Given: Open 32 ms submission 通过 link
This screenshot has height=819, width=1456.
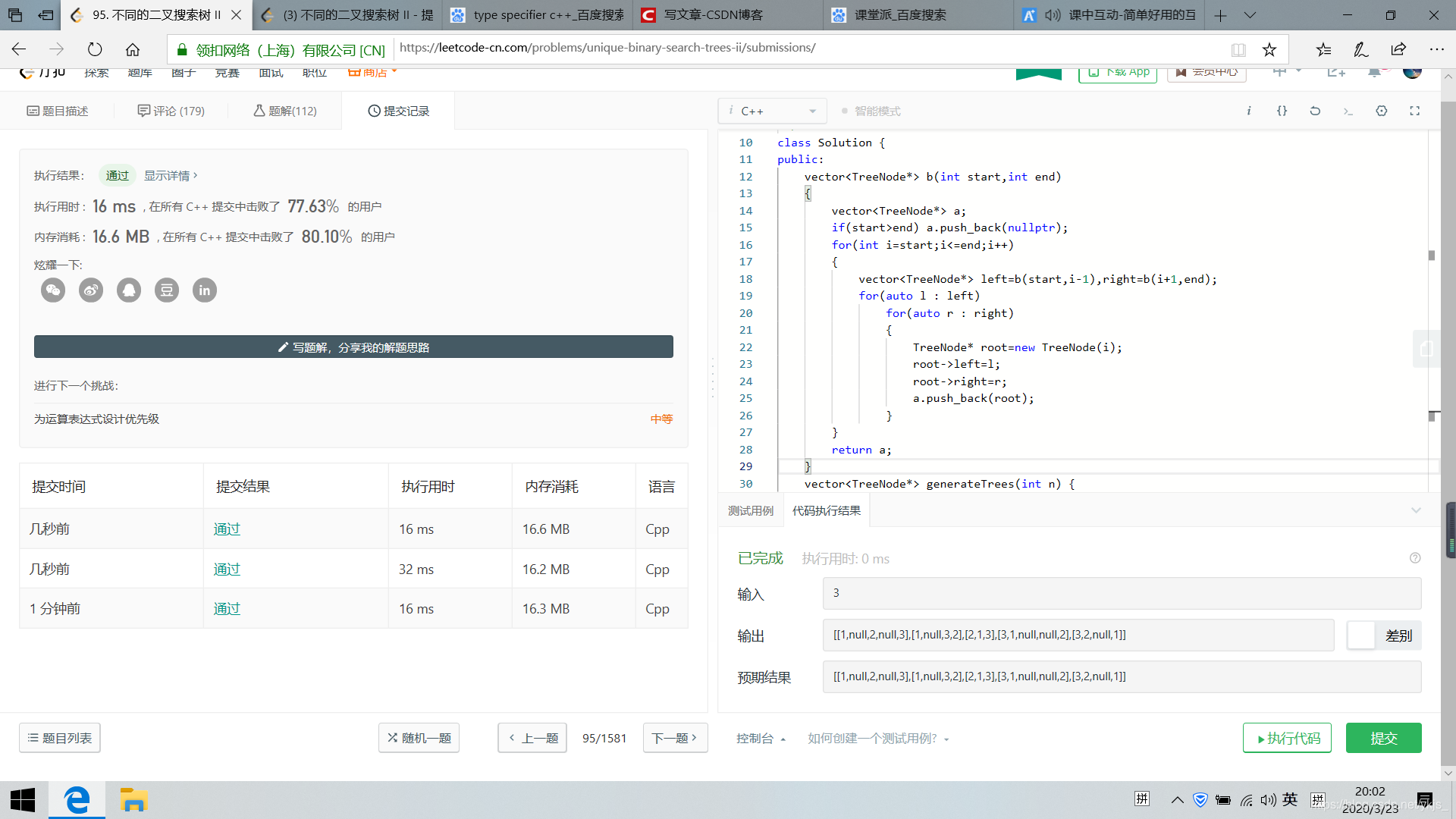Looking at the screenshot, I should 227,569.
